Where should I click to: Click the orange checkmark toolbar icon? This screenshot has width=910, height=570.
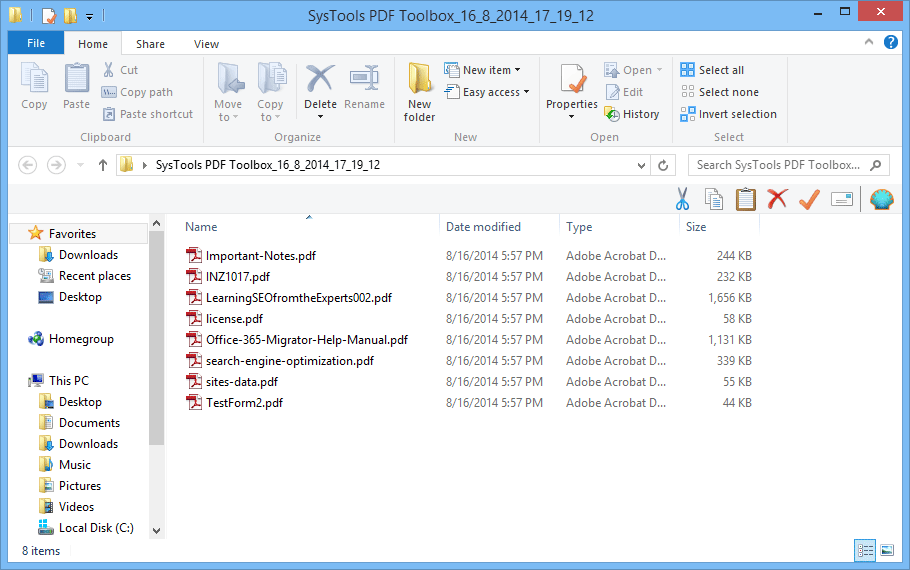pos(809,199)
